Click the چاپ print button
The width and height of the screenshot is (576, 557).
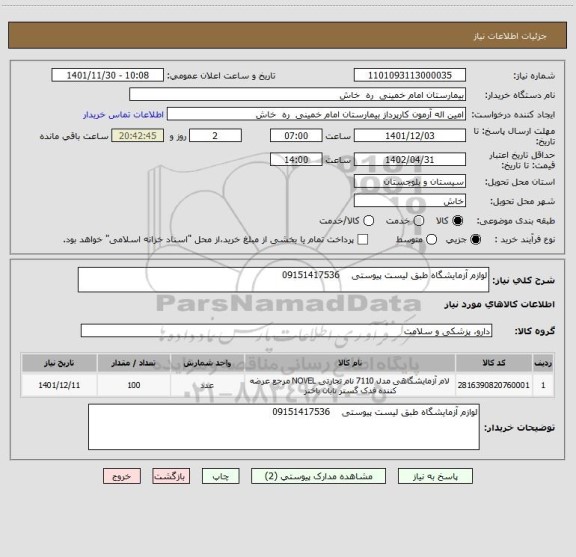221,476
